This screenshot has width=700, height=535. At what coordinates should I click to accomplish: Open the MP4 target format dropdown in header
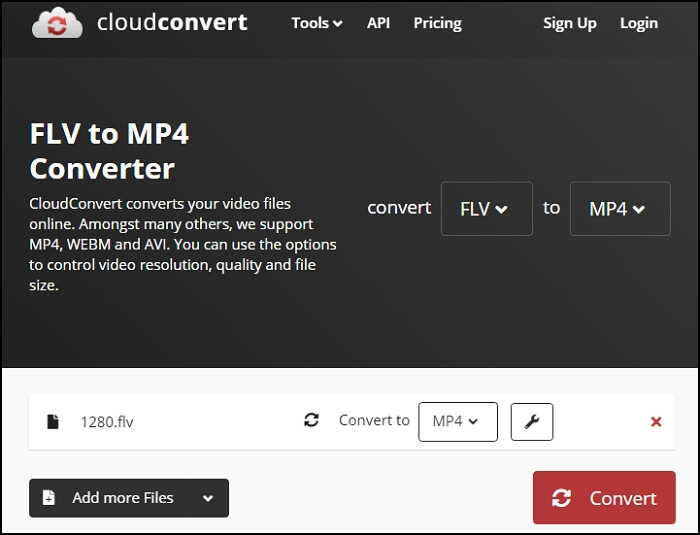[620, 209]
